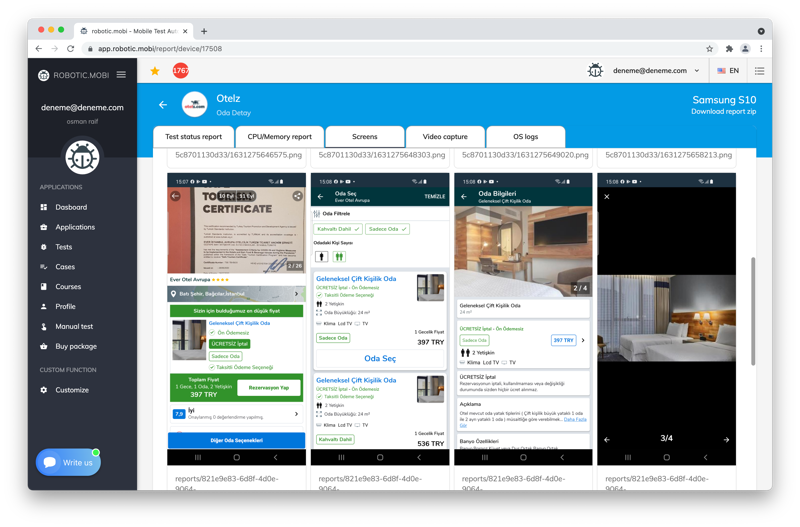Open the Write us chat button
This screenshot has height=527, width=800.
(69, 462)
